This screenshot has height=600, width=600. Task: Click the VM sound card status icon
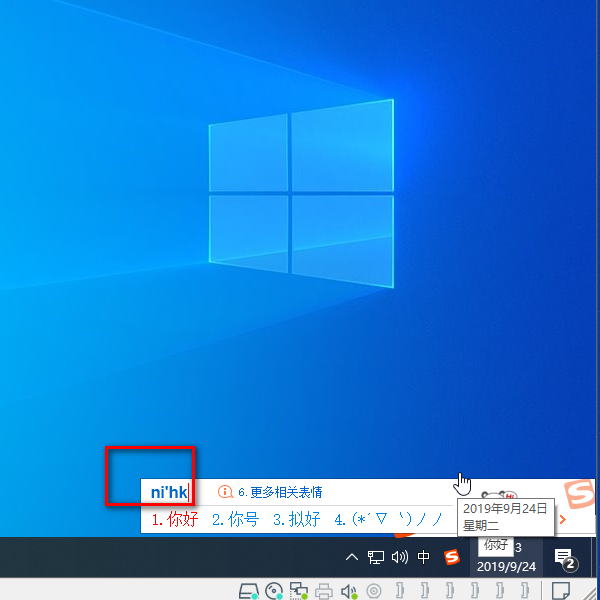(349, 592)
